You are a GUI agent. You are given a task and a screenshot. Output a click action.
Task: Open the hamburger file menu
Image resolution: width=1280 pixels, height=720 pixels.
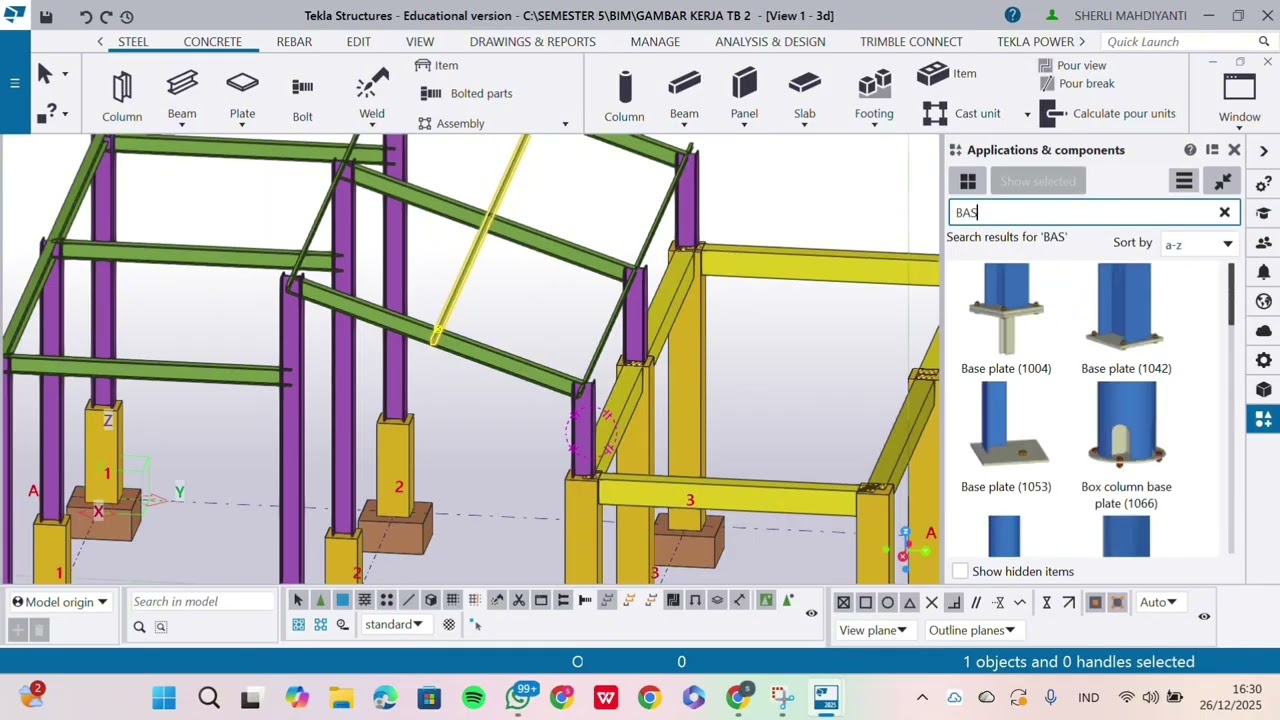click(15, 83)
